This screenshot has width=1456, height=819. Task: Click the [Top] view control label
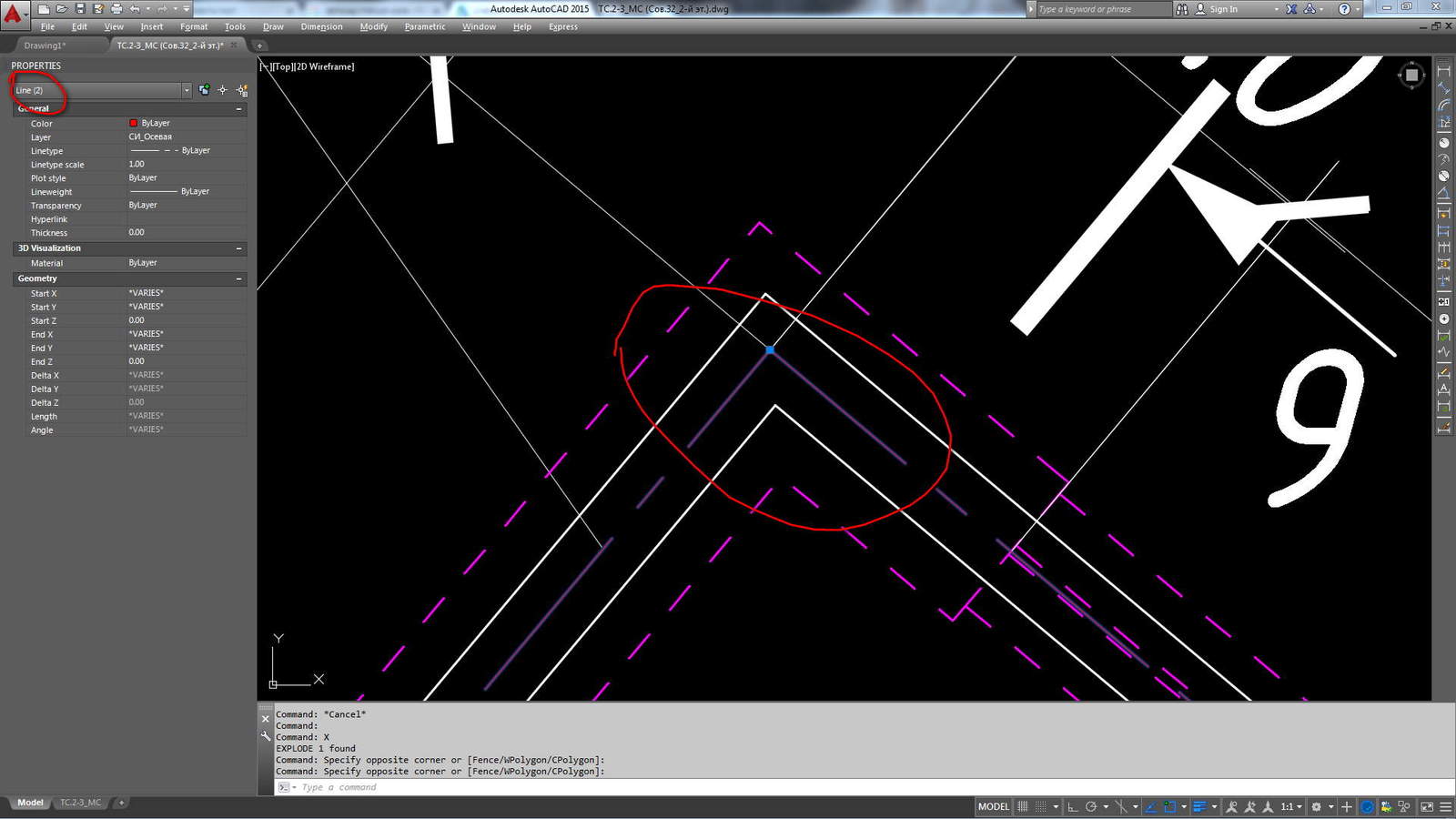click(283, 66)
